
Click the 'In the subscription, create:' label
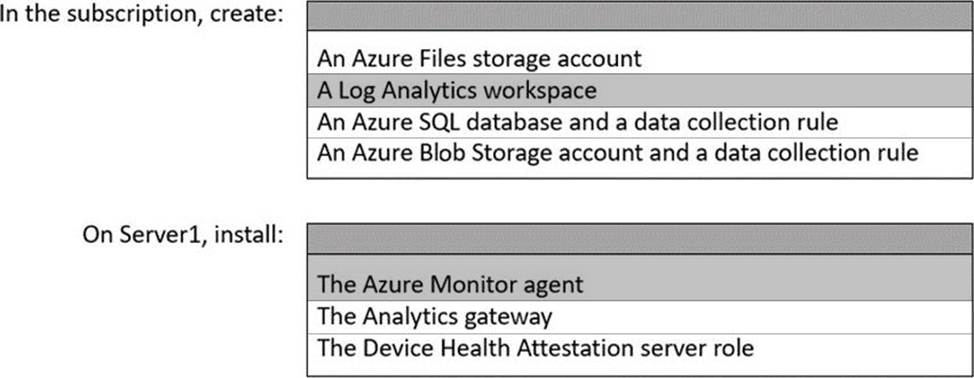(142, 14)
